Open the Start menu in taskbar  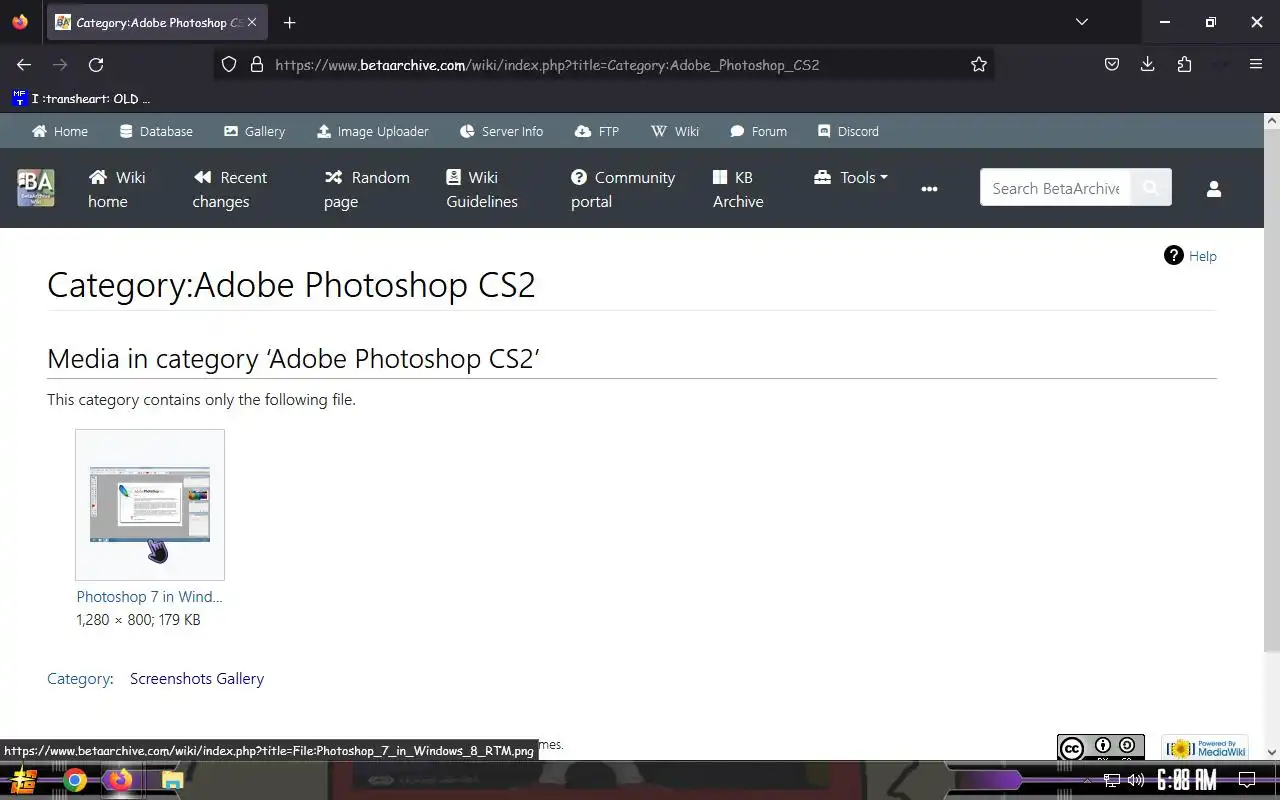pos(23,780)
